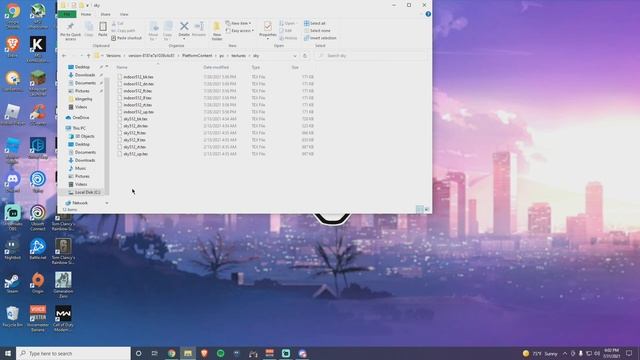Open the File ribbon tab

click(67, 14)
